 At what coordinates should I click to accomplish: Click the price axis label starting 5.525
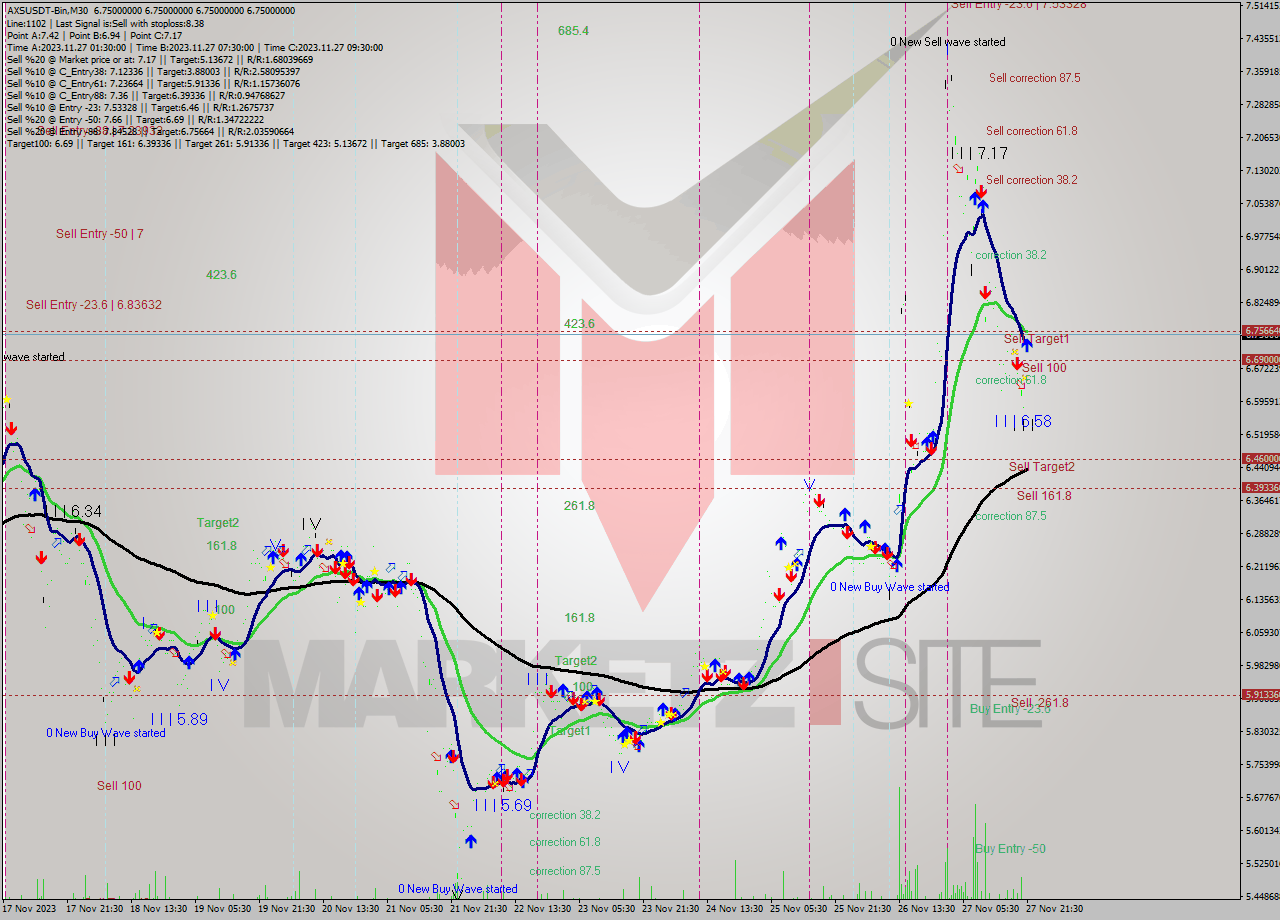(x=1262, y=864)
